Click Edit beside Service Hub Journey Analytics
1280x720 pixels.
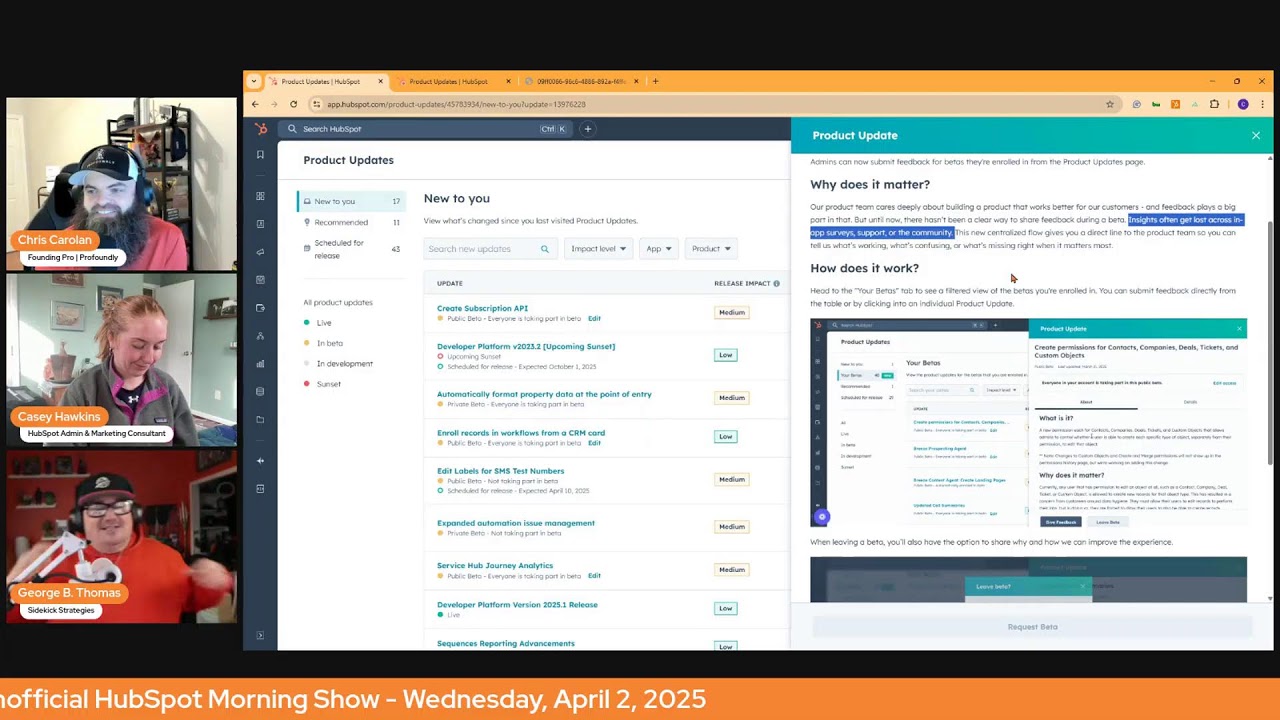(x=594, y=576)
